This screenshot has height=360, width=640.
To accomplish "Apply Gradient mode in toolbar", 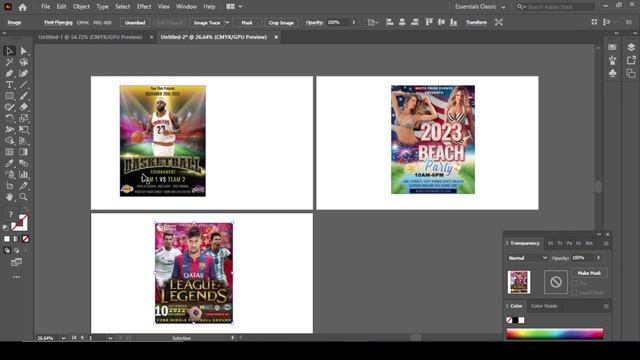I will click(x=16, y=239).
